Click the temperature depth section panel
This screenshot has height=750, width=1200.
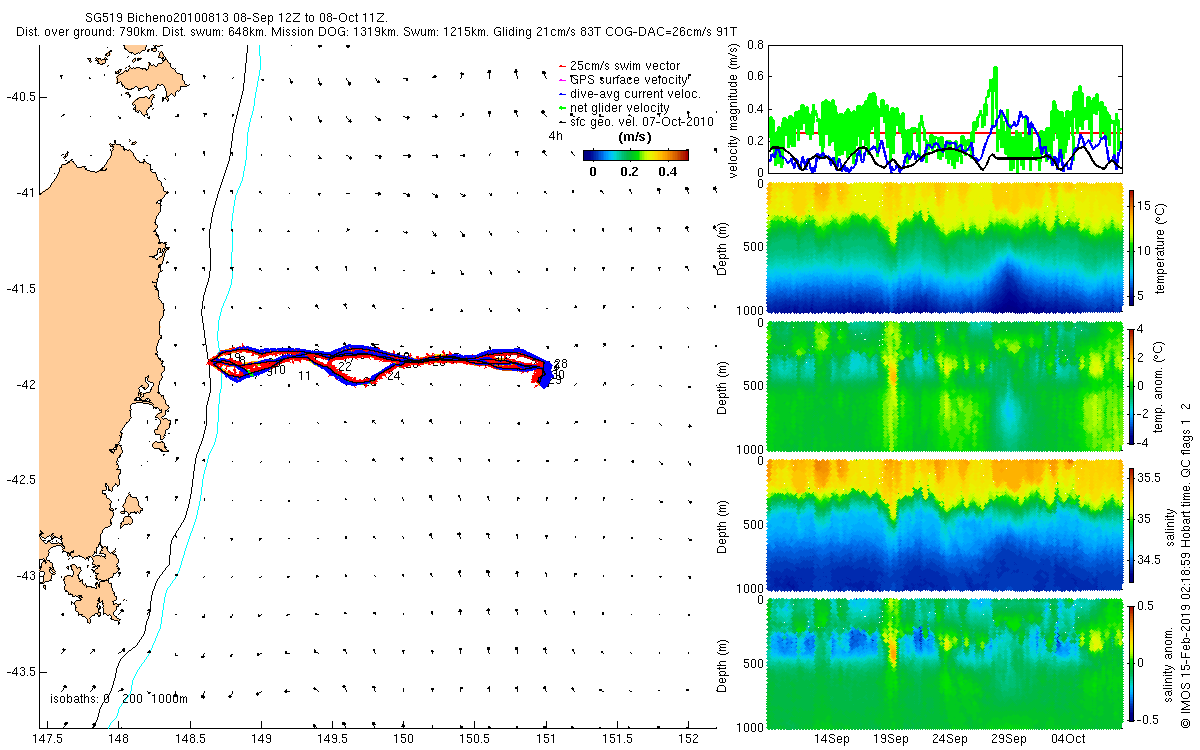tap(945, 247)
